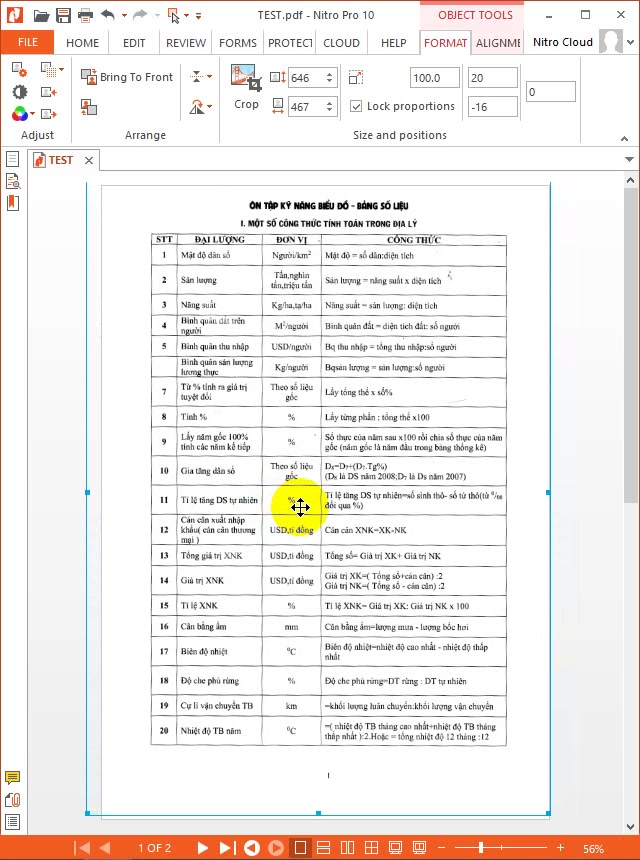
Task: Click the position field showing -16
Action: 492,107
